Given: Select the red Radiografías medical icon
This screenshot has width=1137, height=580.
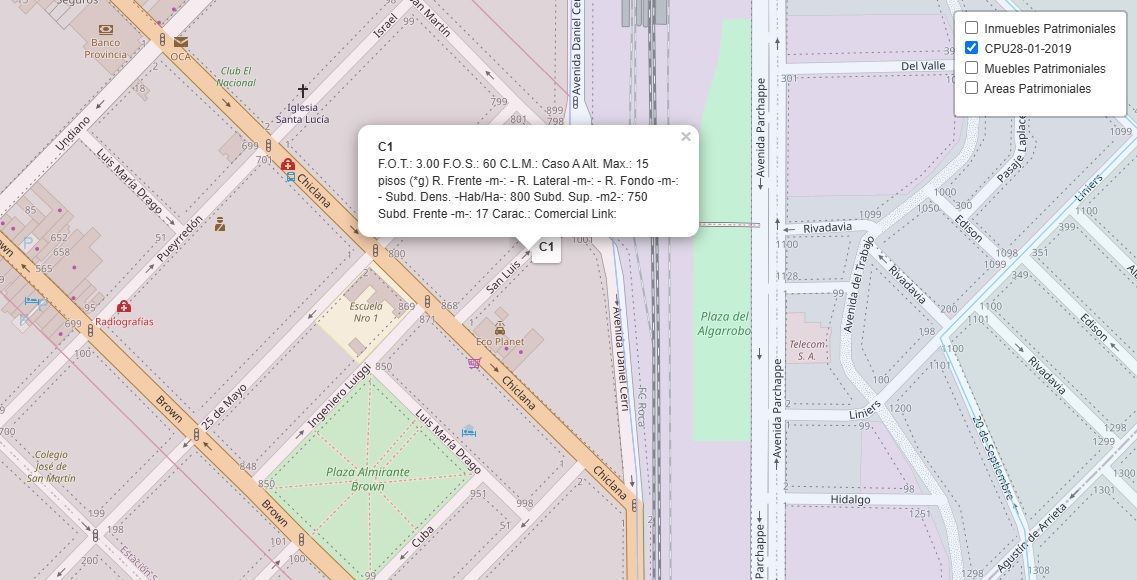Looking at the screenshot, I should click(124, 307).
